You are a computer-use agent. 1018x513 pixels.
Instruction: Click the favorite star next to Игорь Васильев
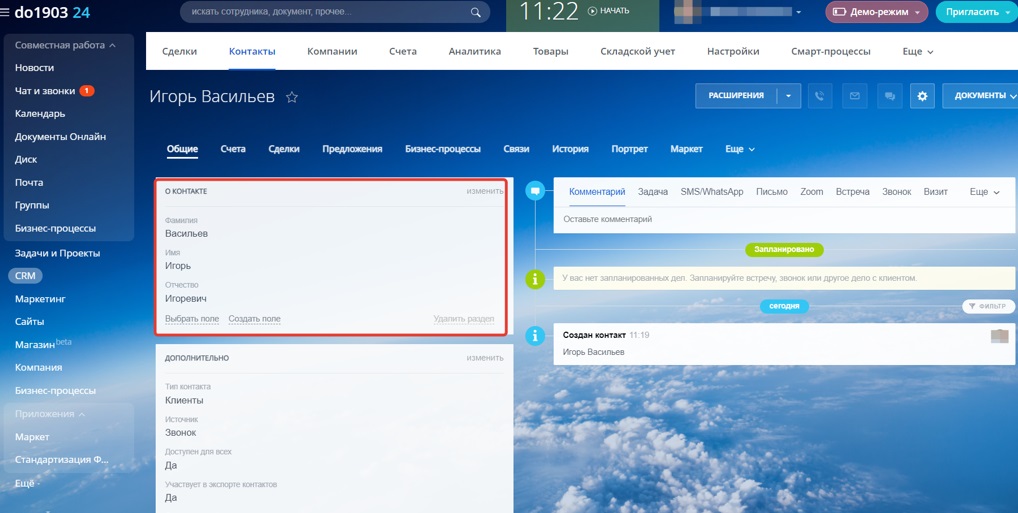(292, 97)
